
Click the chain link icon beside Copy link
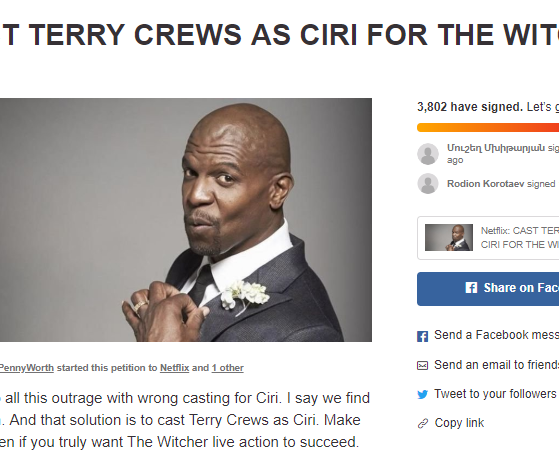422,423
